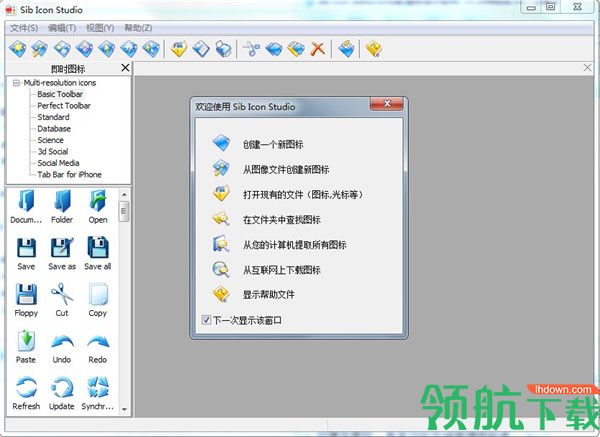Click the Save toolbar icon
The width and height of the screenshot is (600, 437).
click(201, 49)
